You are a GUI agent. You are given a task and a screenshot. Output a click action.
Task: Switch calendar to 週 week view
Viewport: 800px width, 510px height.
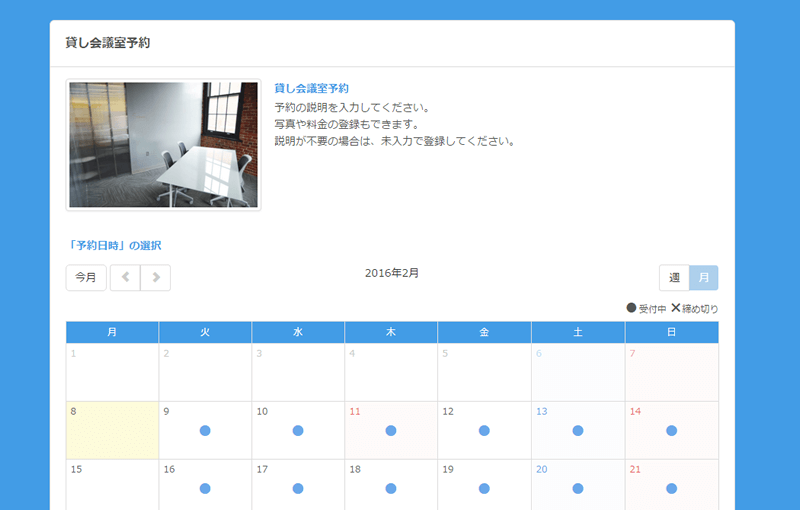[674, 278]
